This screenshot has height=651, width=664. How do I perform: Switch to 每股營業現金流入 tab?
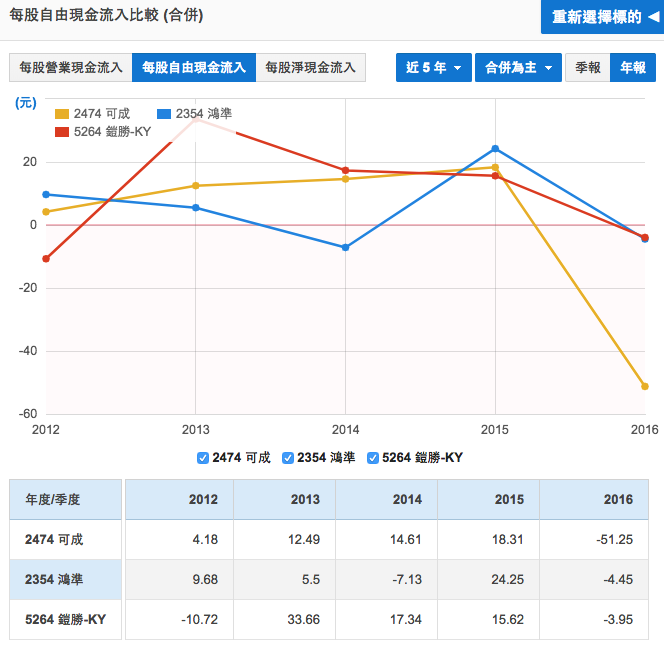coord(71,68)
